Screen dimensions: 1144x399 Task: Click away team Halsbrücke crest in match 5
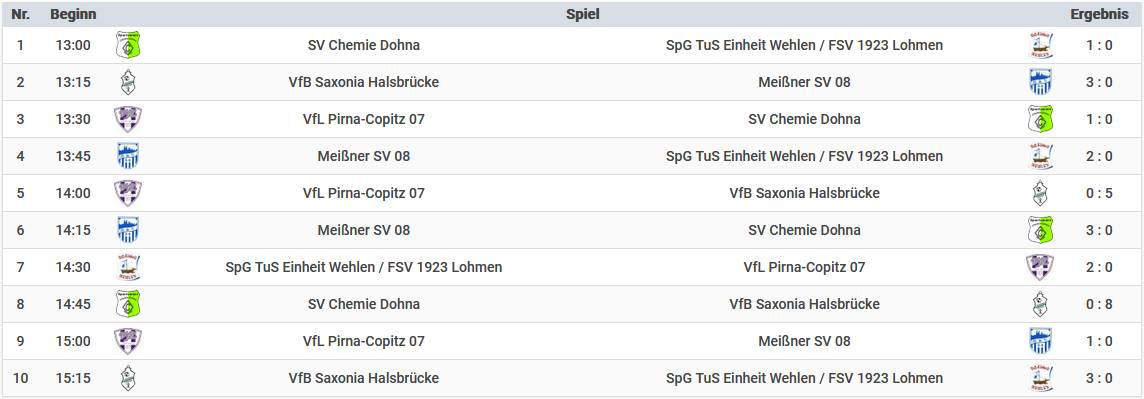pyautogui.click(x=1040, y=193)
